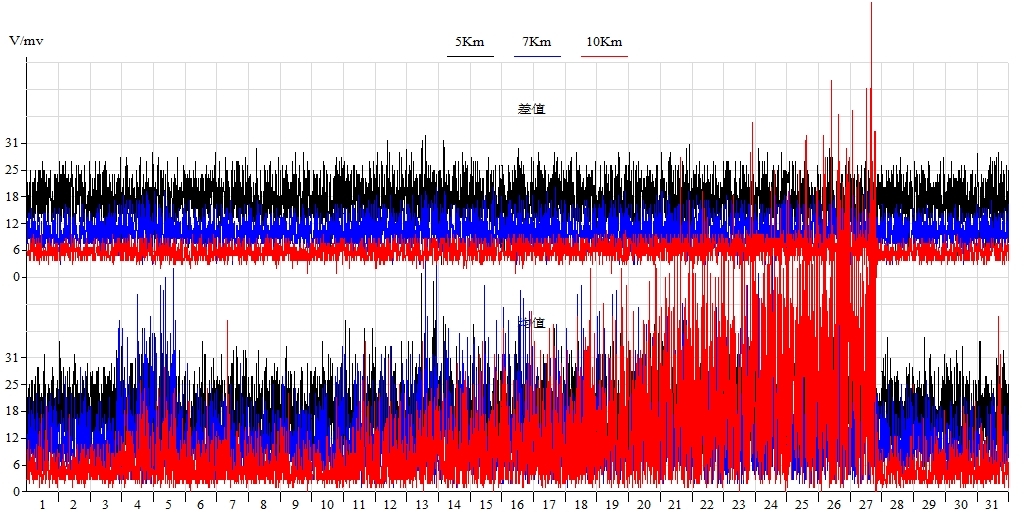Select day 27 on the x-axis
This screenshot has height=520, width=1033.
click(865, 505)
